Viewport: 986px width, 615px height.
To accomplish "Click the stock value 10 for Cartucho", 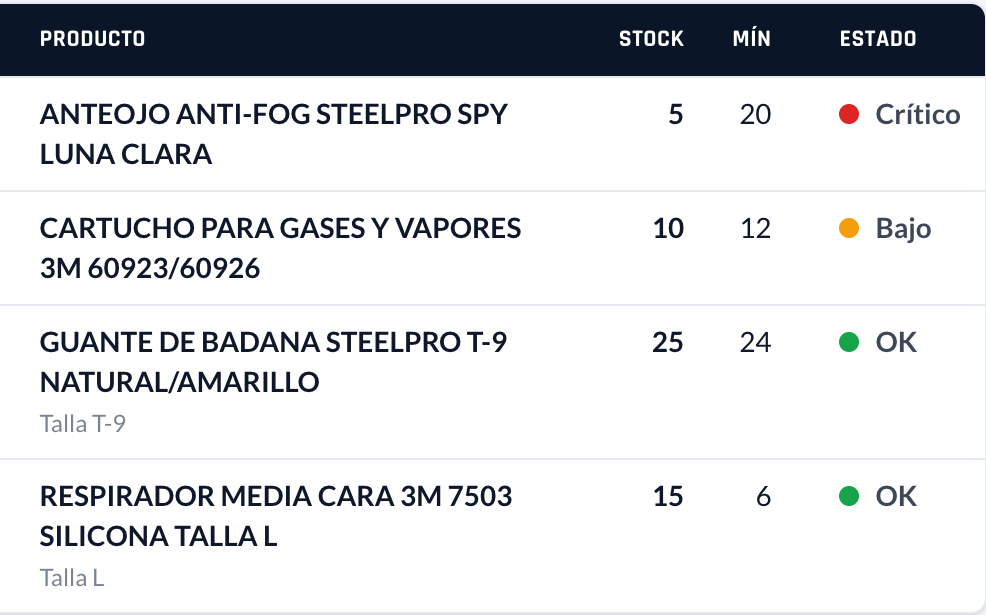I will (668, 228).
